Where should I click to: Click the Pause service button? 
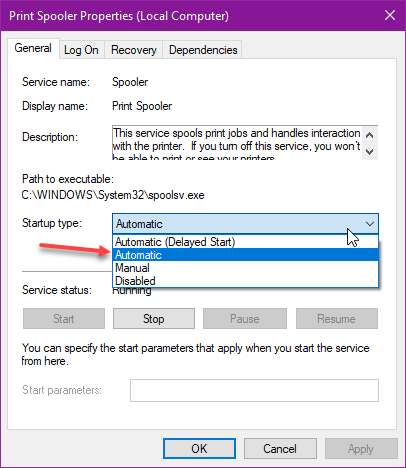point(245,319)
